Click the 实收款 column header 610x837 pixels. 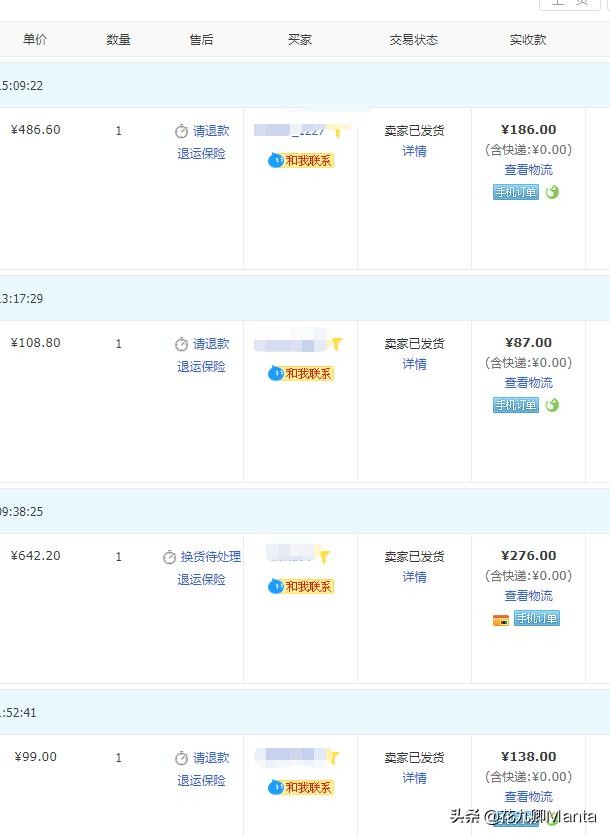click(528, 39)
